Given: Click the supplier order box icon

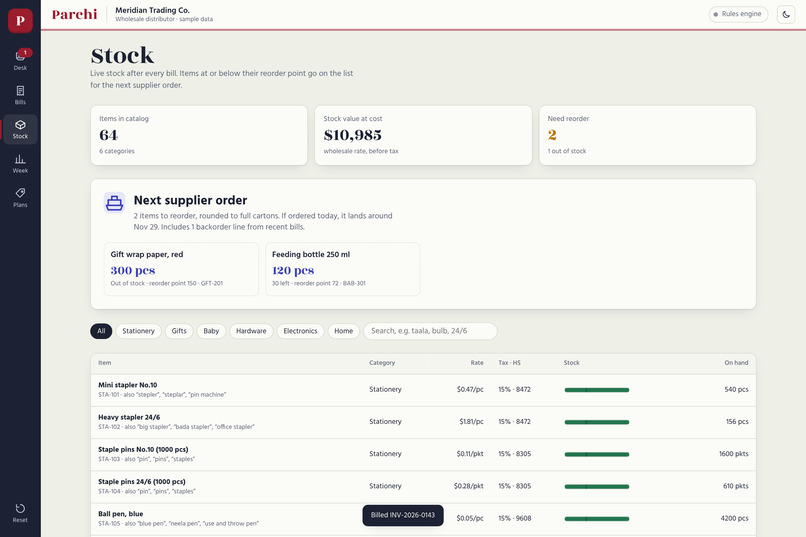Looking at the screenshot, I should [114, 203].
